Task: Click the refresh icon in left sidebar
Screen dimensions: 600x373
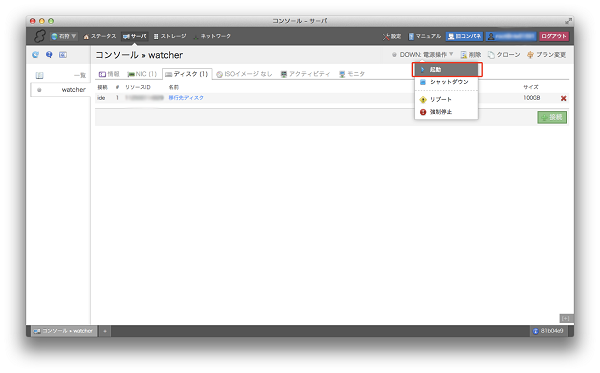Action: tap(36, 55)
